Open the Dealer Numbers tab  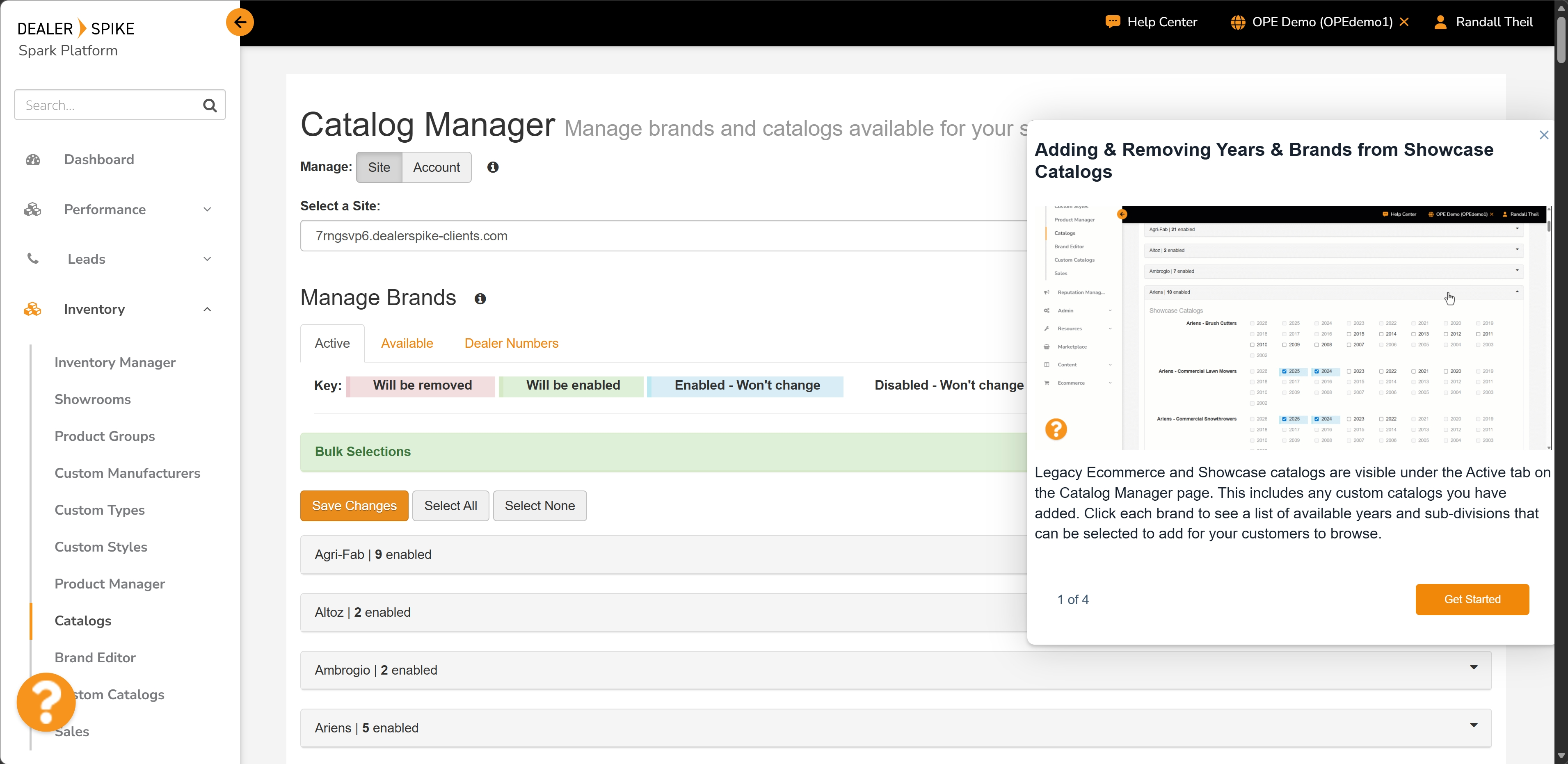pos(511,343)
